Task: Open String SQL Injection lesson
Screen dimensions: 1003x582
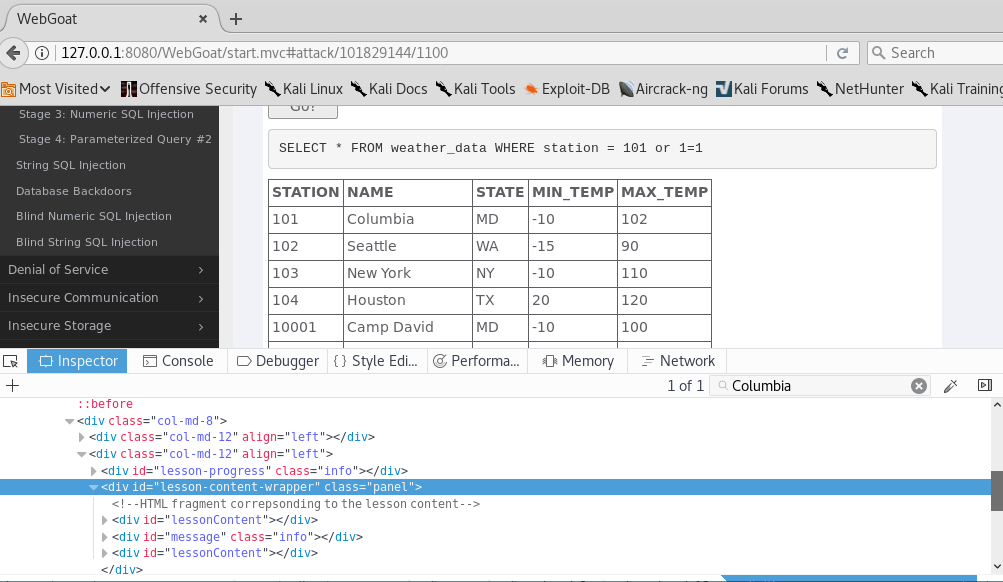Action: tap(70, 165)
